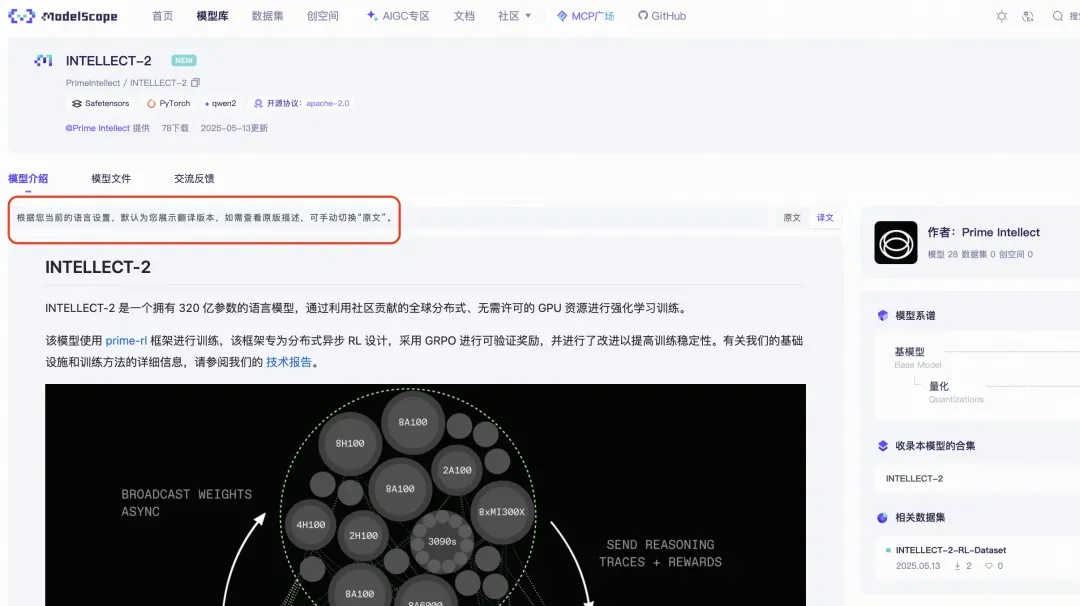Copy the PrimeIntellect / INTELLECT-2 path
Viewport: 1080px width, 606px height.
[196, 83]
